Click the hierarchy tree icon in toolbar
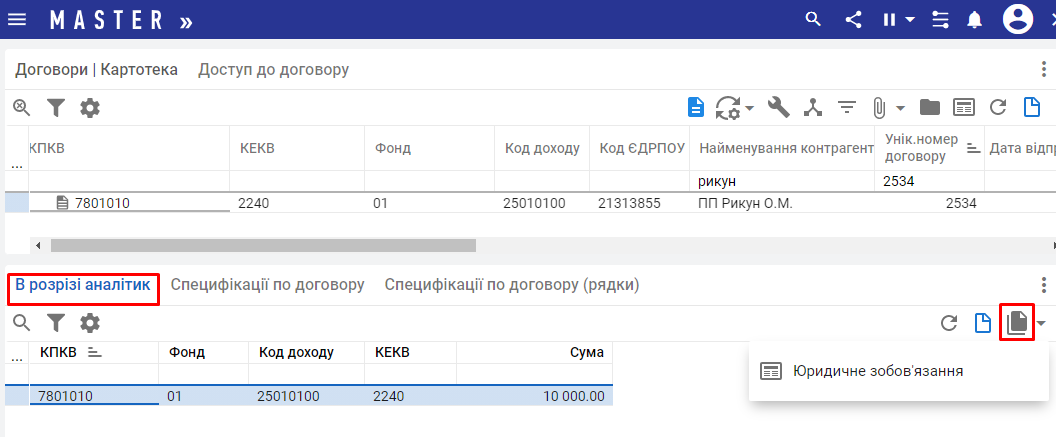The height and width of the screenshot is (437, 1056). 812,107
